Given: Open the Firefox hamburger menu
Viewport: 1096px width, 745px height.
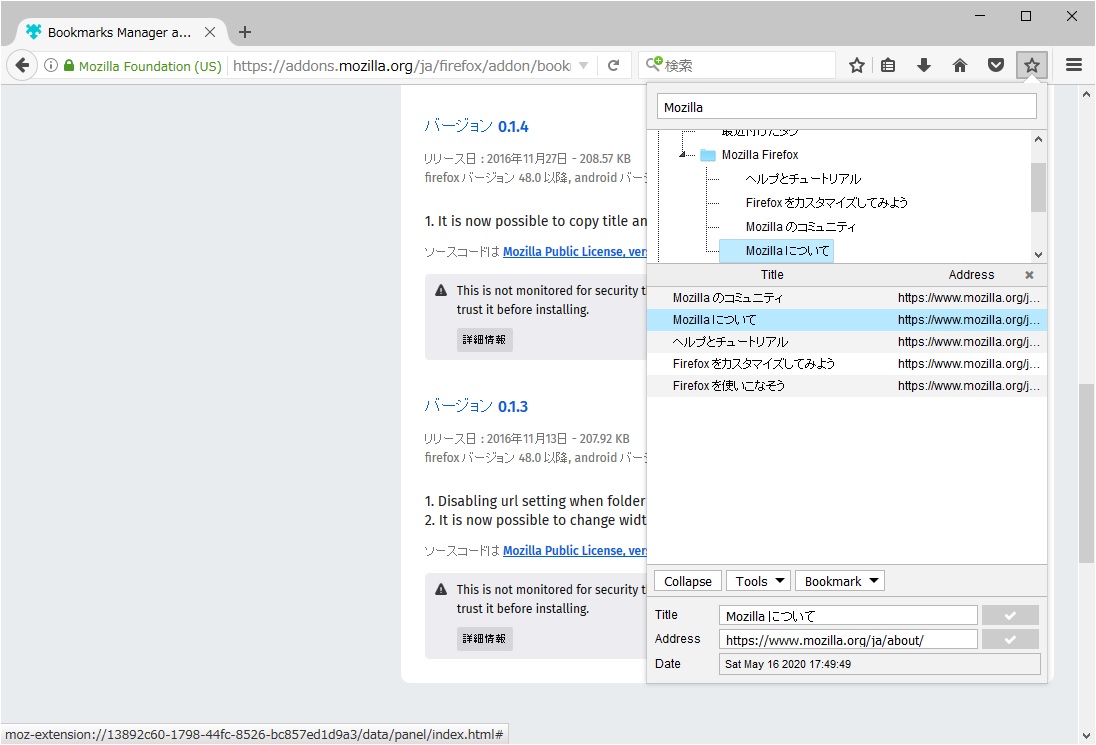Looking at the screenshot, I should (1074, 66).
